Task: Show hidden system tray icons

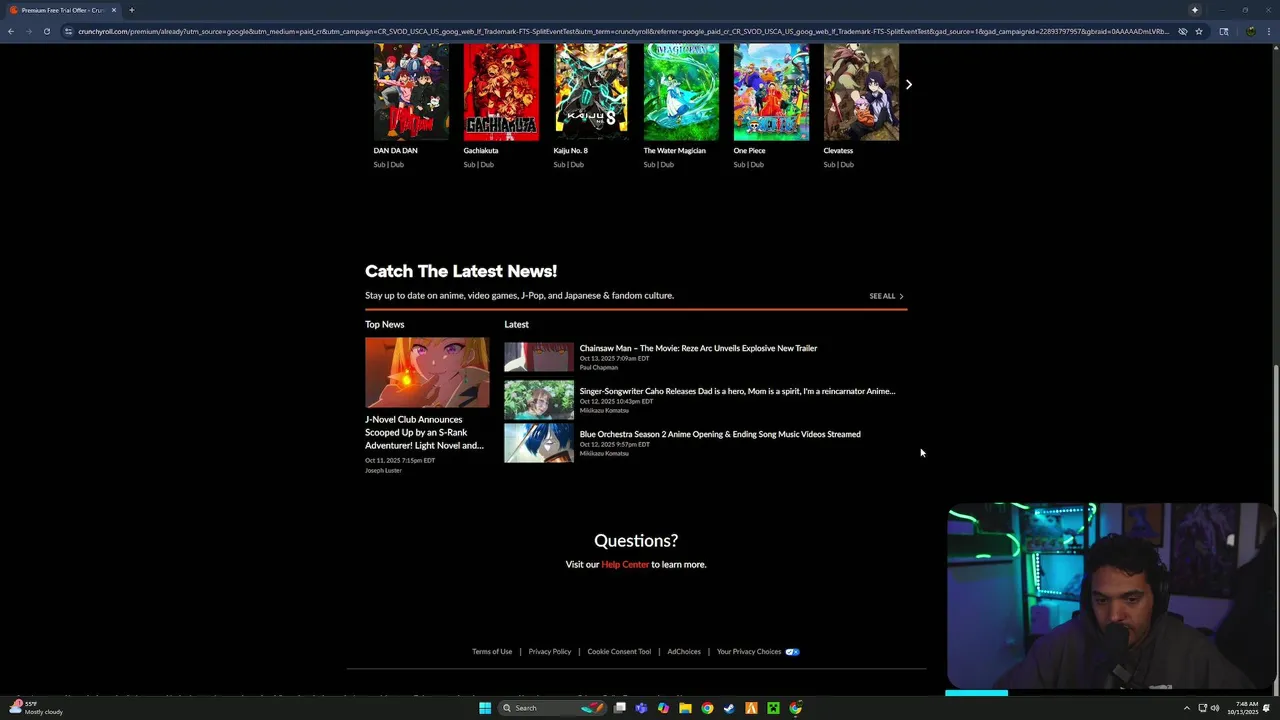Action: [1187, 708]
